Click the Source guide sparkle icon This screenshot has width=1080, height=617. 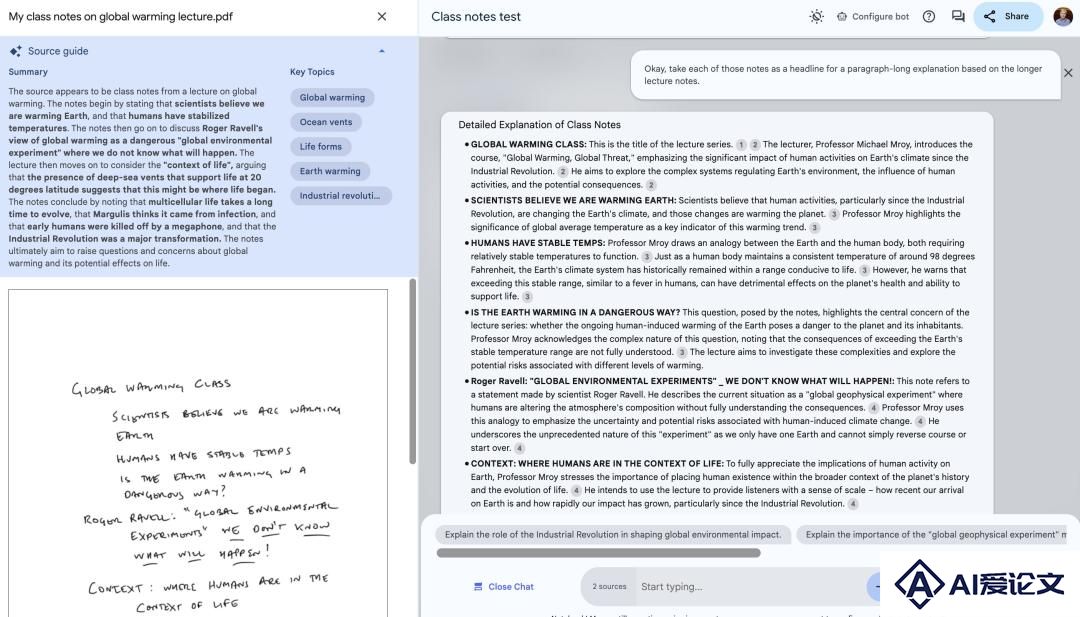pyautogui.click(x=15, y=51)
